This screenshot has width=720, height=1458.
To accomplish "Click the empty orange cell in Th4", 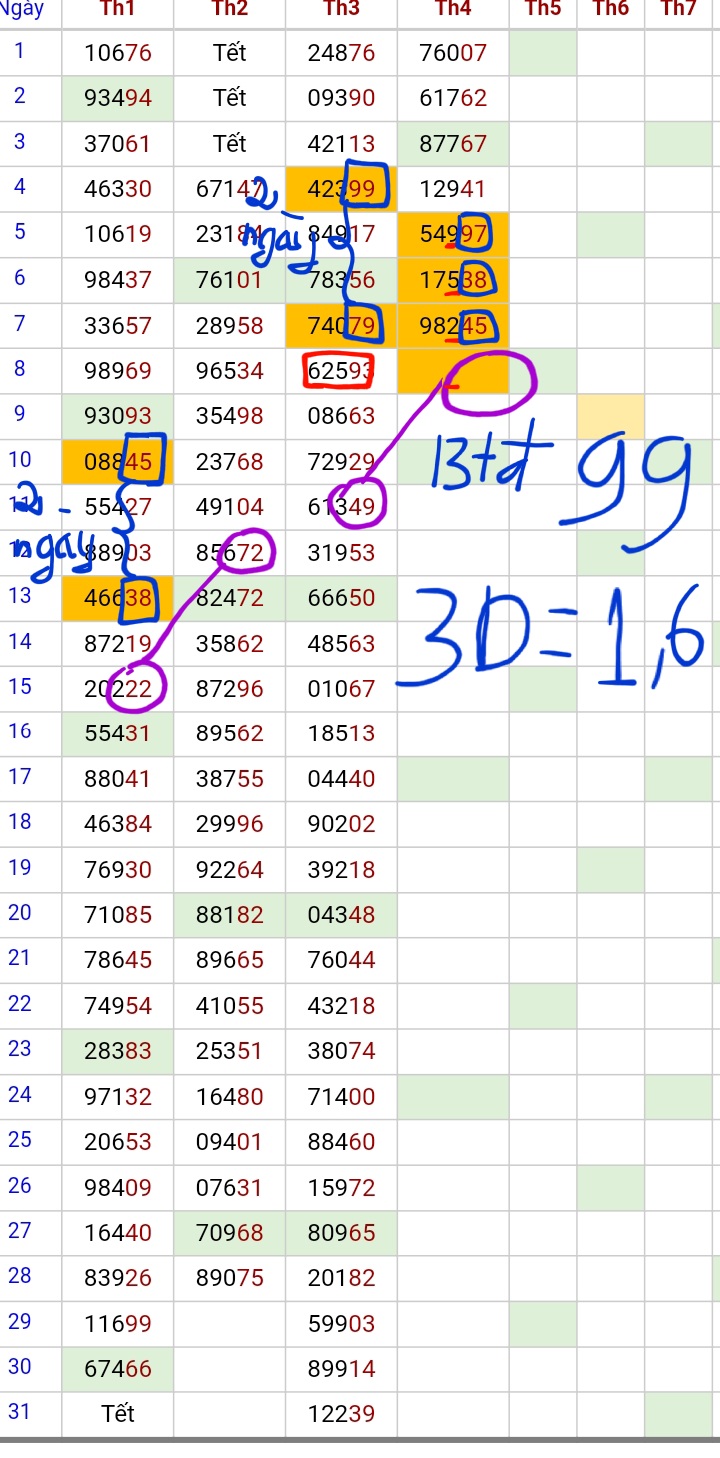I will pyautogui.click(x=453, y=372).
